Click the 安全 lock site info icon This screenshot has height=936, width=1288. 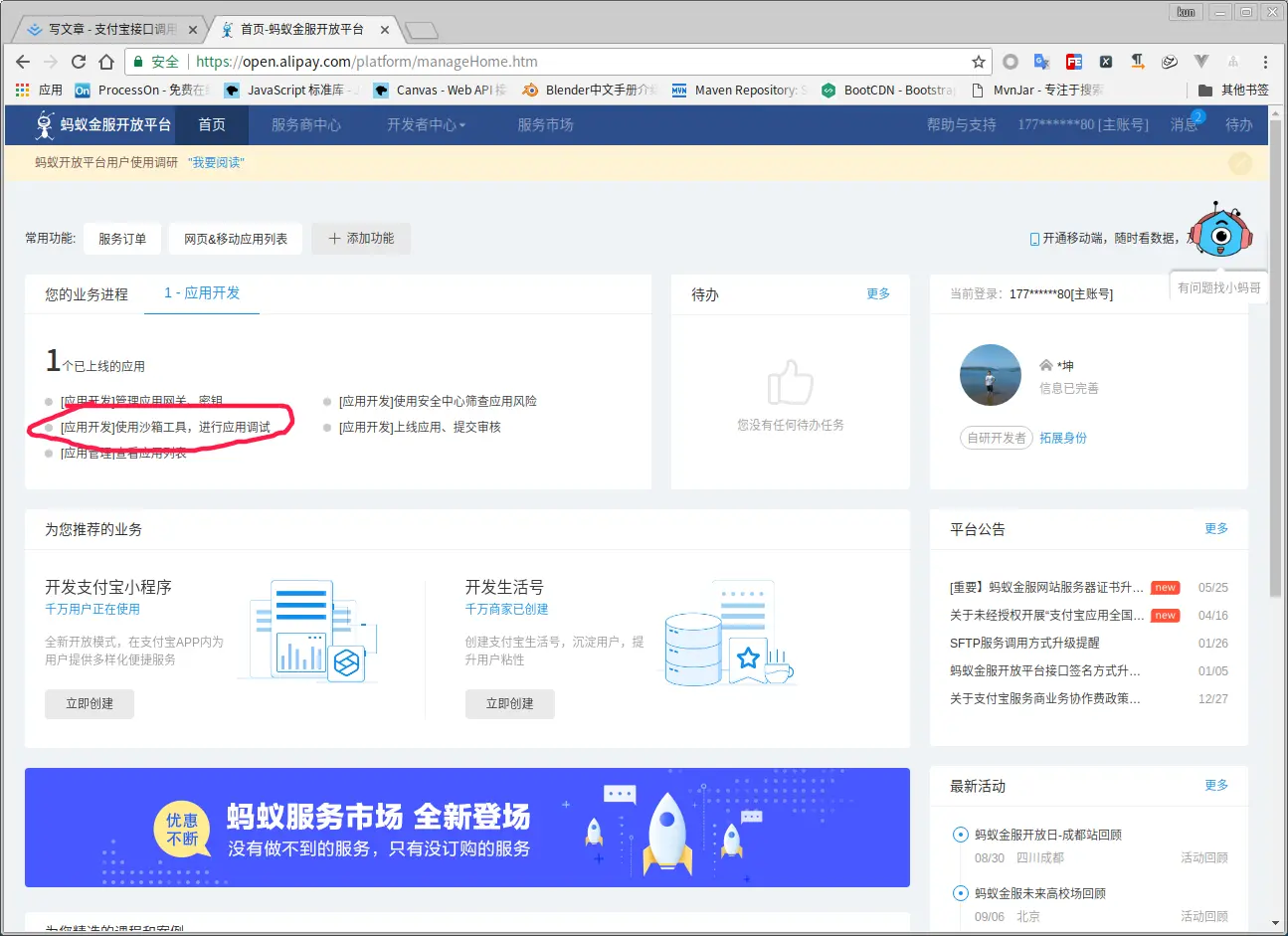coord(156,62)
